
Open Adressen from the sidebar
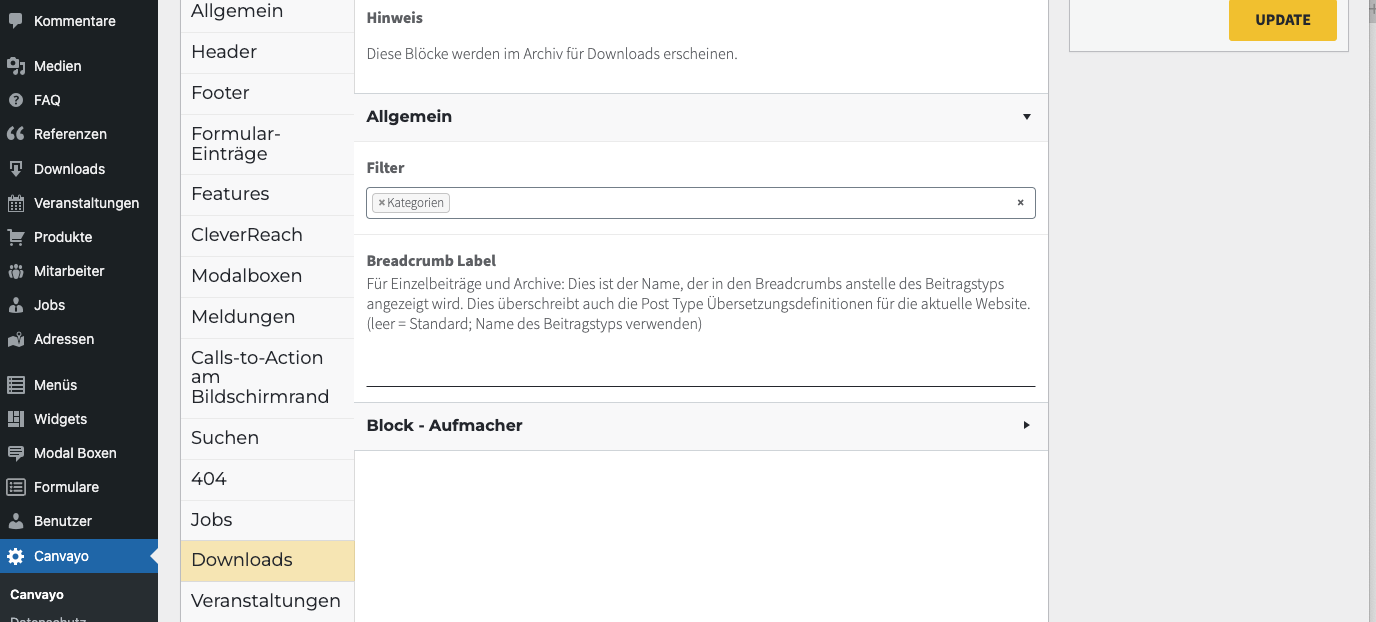(65, 338)
